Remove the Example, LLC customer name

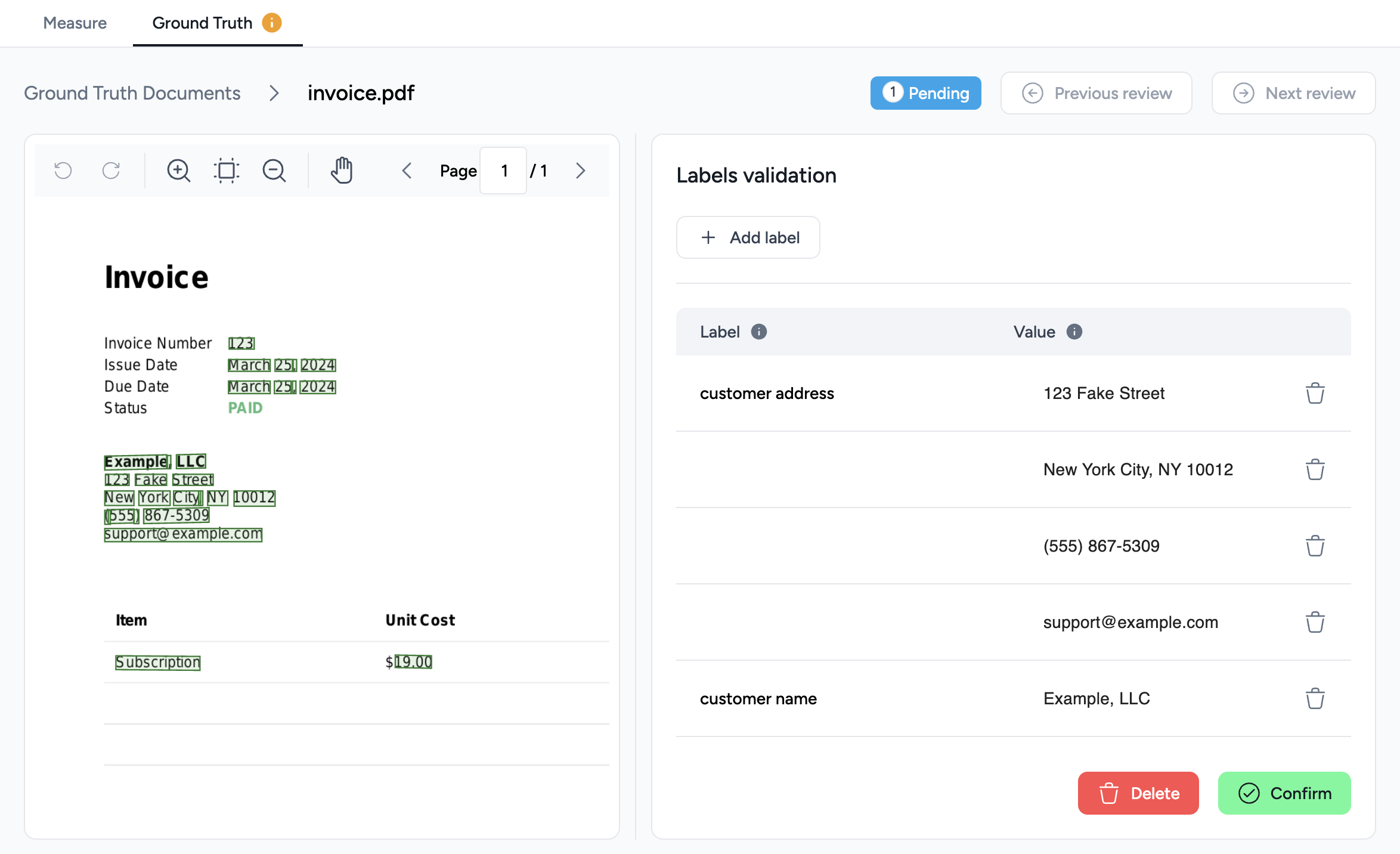point(1315,699)
